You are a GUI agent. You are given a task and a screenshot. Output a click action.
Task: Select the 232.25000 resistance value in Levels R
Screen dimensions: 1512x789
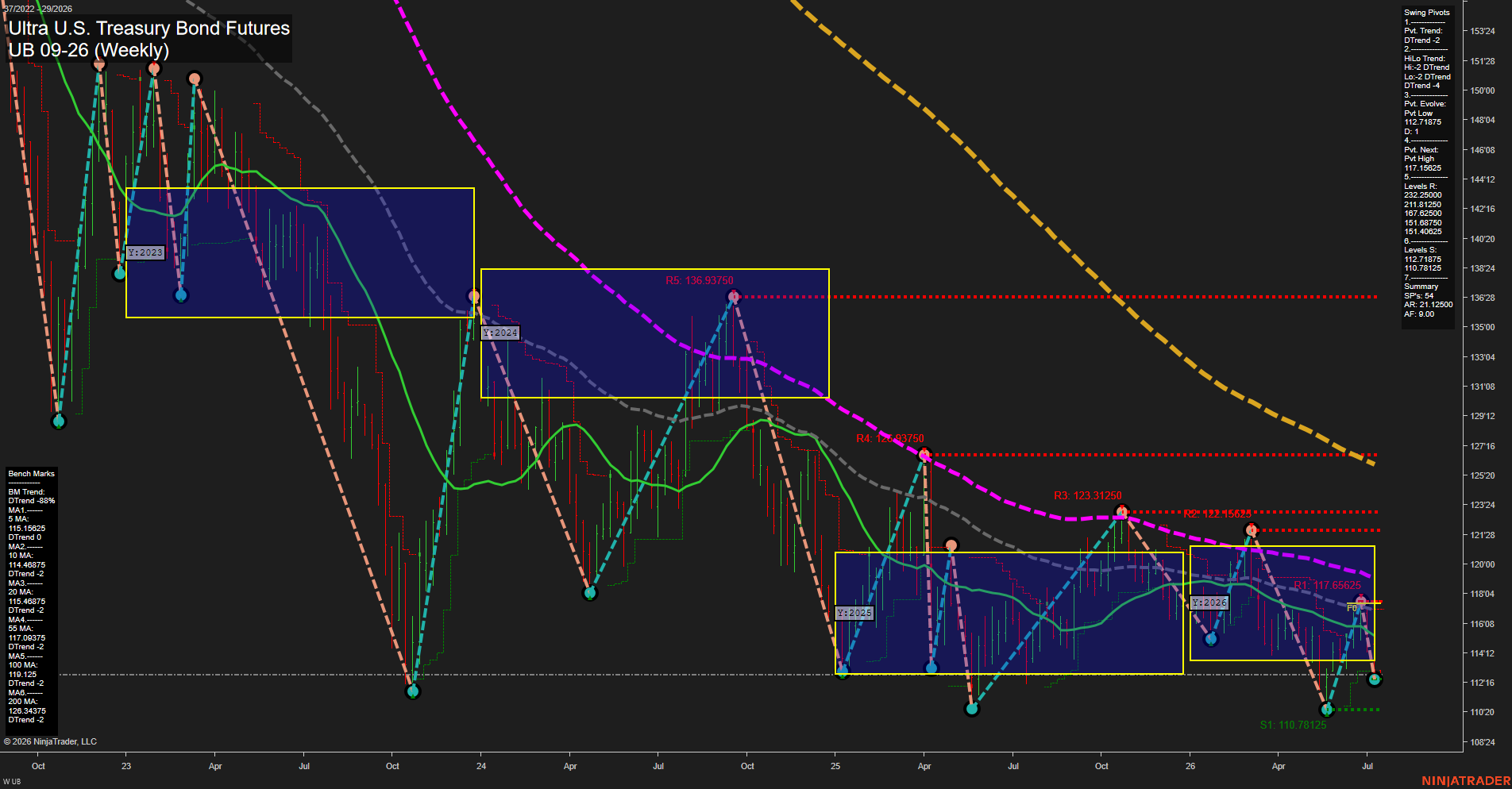point(1423,195)
